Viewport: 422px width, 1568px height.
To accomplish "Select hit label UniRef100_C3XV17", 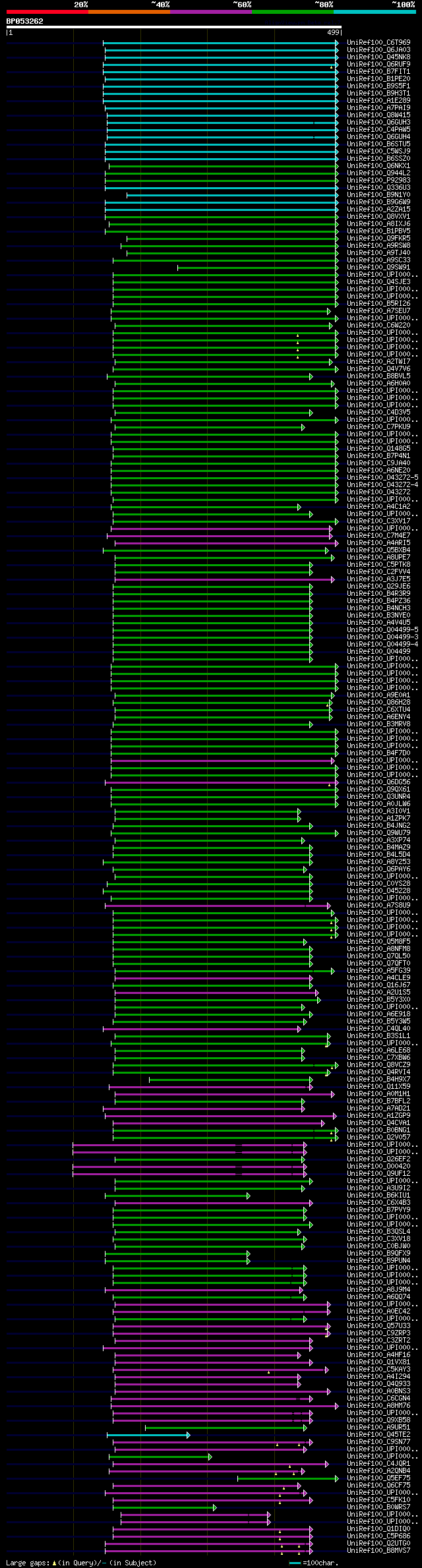I will tap(378, 521).
